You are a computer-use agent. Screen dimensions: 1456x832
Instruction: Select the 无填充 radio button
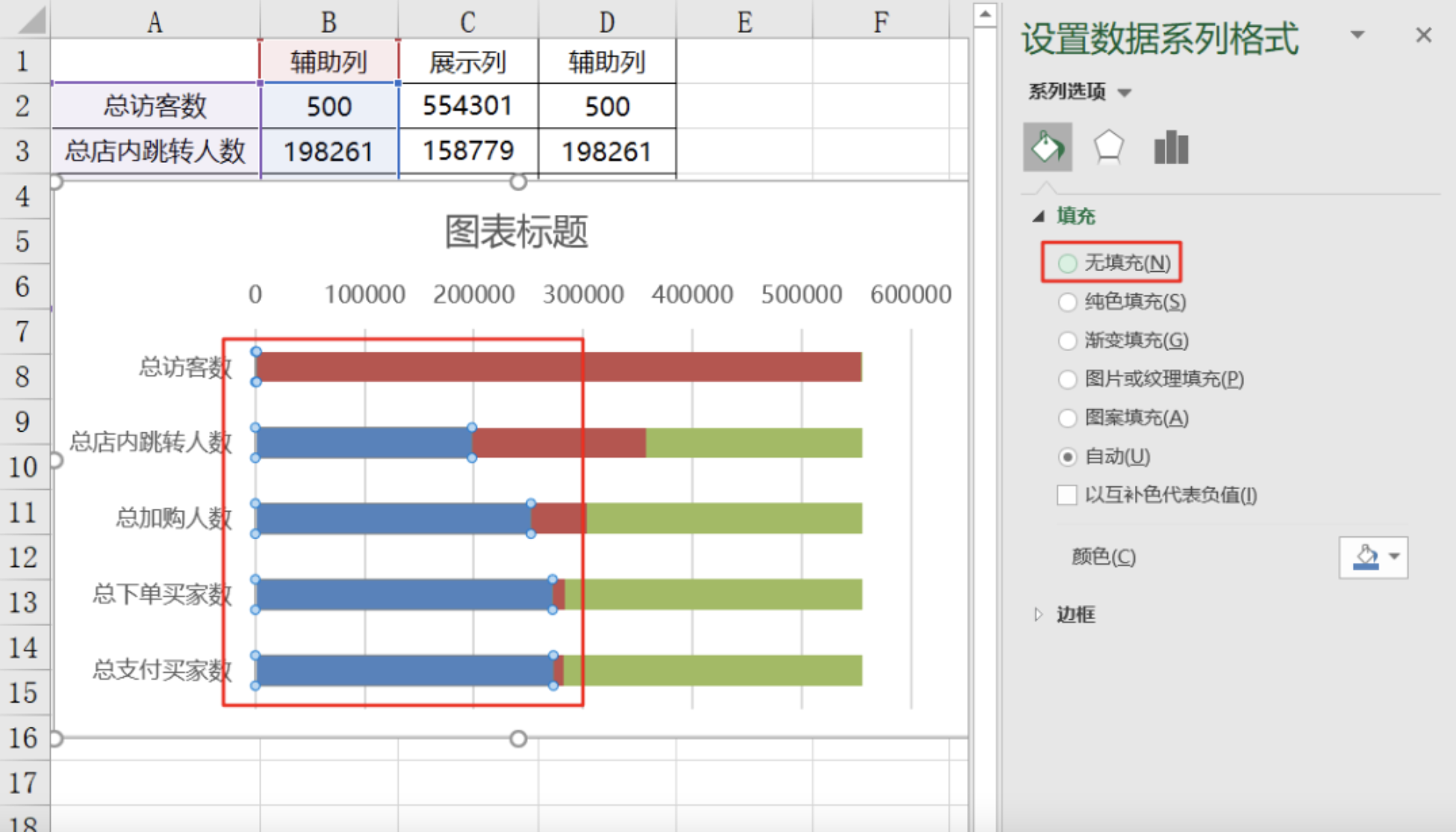click(1068, 263)
